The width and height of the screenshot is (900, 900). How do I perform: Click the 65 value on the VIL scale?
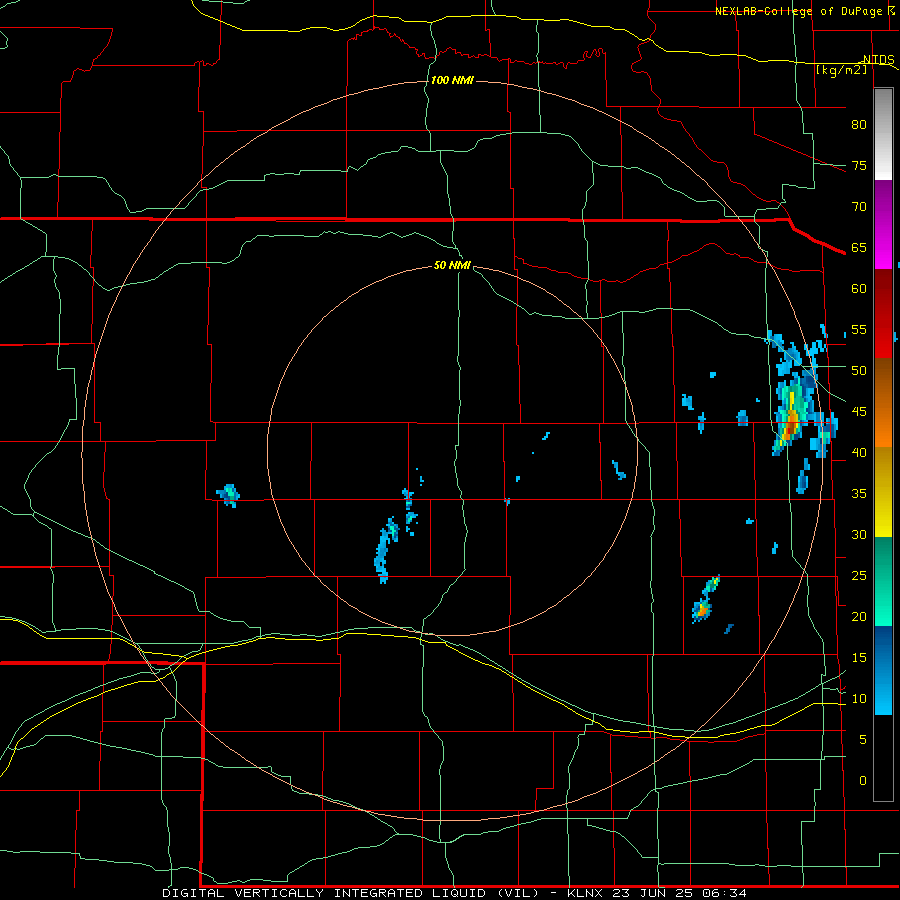tap(859, 247)
